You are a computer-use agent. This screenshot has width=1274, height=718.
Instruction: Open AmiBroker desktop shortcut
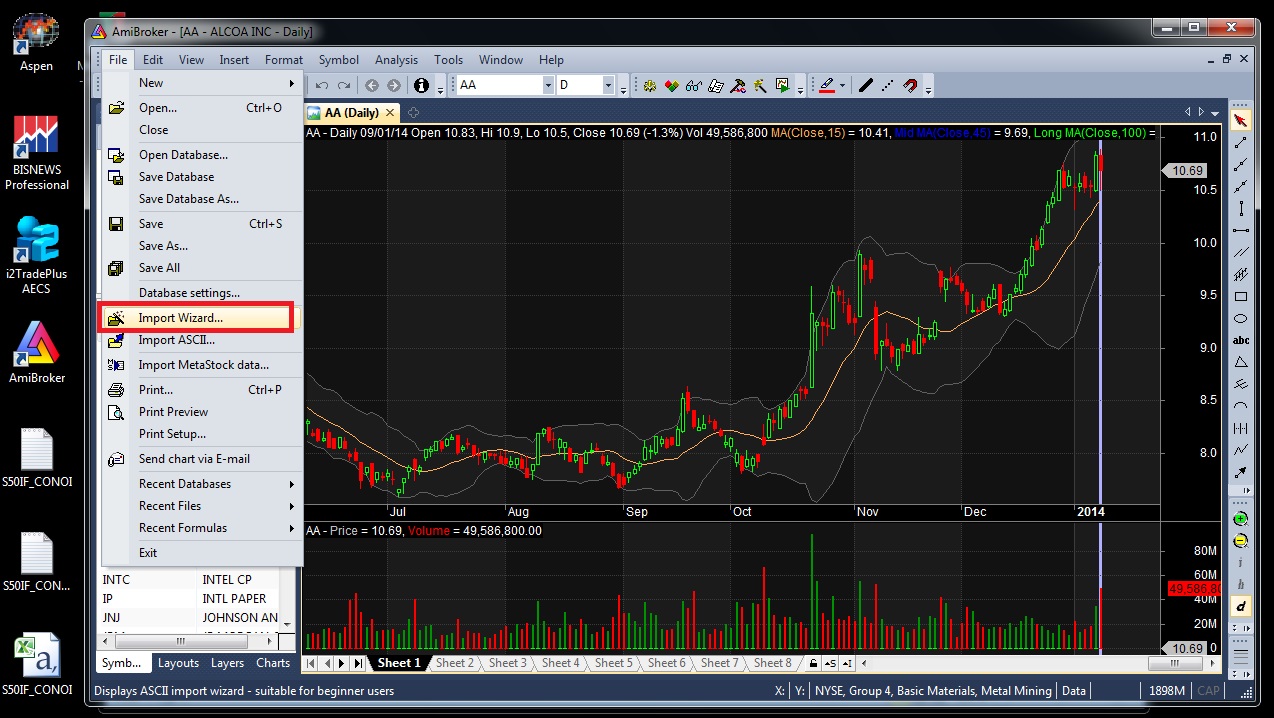coord(37,350)
